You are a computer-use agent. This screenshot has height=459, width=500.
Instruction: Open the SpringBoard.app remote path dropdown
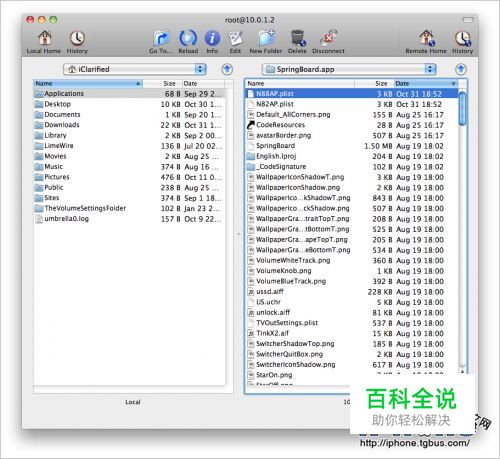tap(349, 69)
